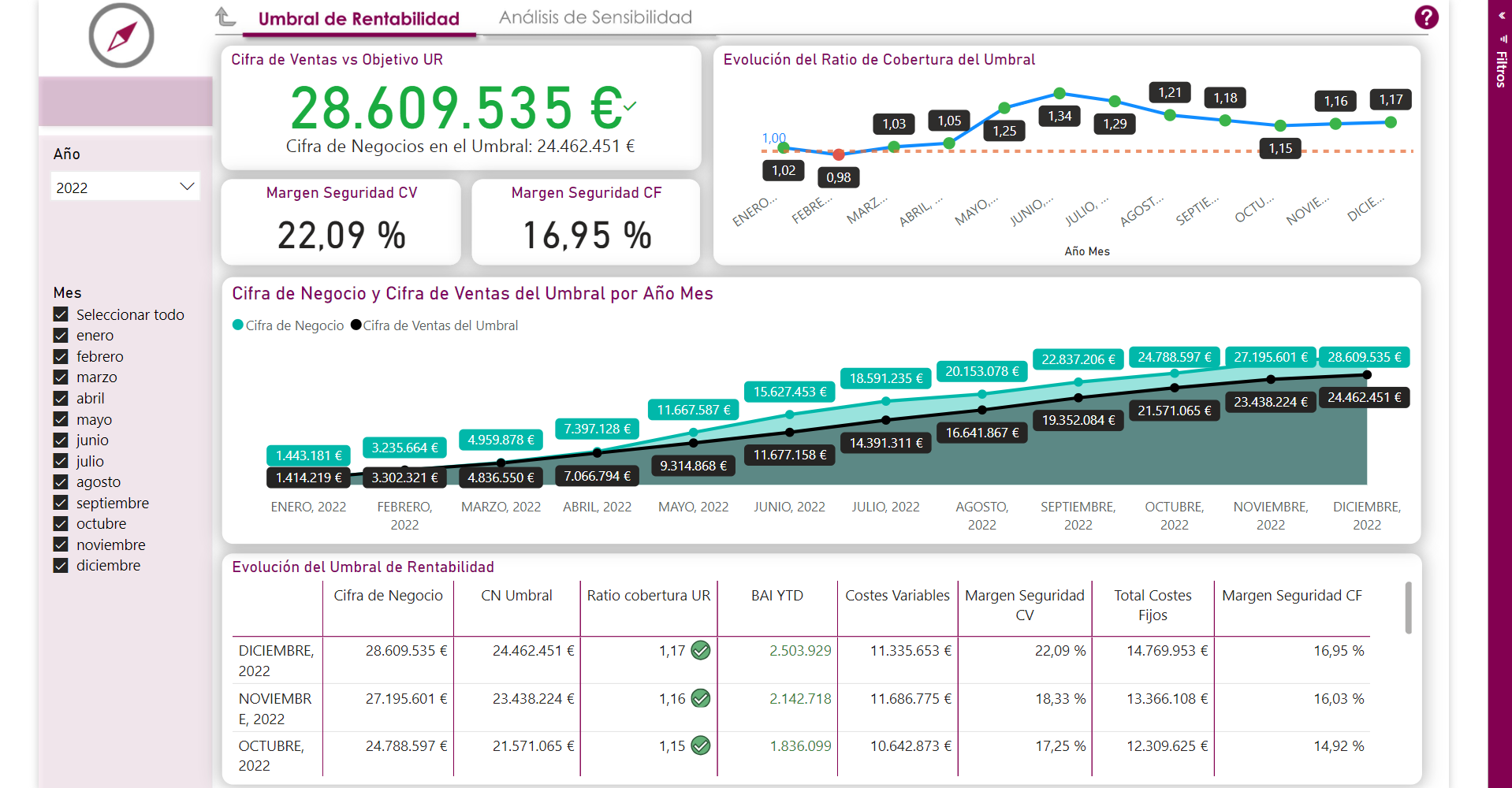Click the Margen Seguridad CV 22,09 % card
The width and height of the screenshot is (1512, 788).
341,222
